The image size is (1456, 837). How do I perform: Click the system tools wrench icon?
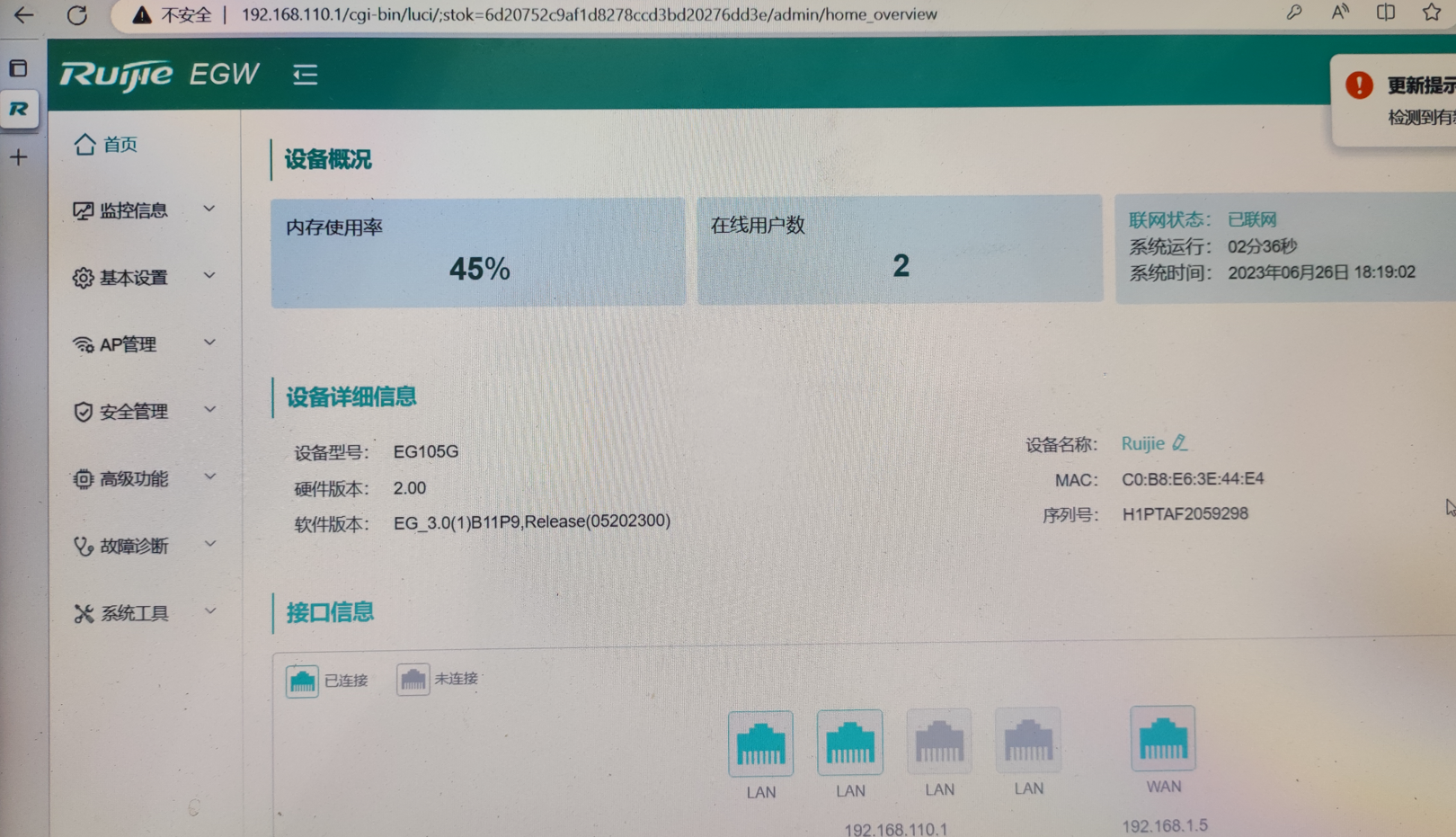pyautogui.click(x=84, y=613)
